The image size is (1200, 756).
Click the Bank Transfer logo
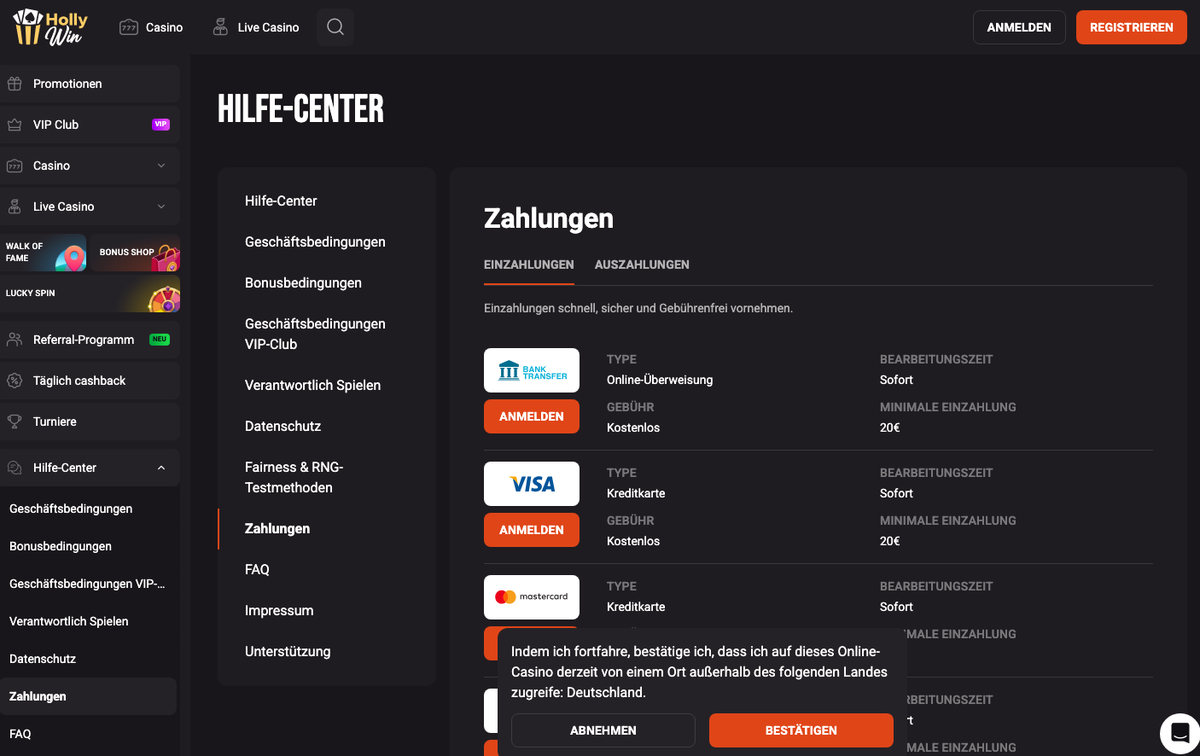click(x=532, y=370)
